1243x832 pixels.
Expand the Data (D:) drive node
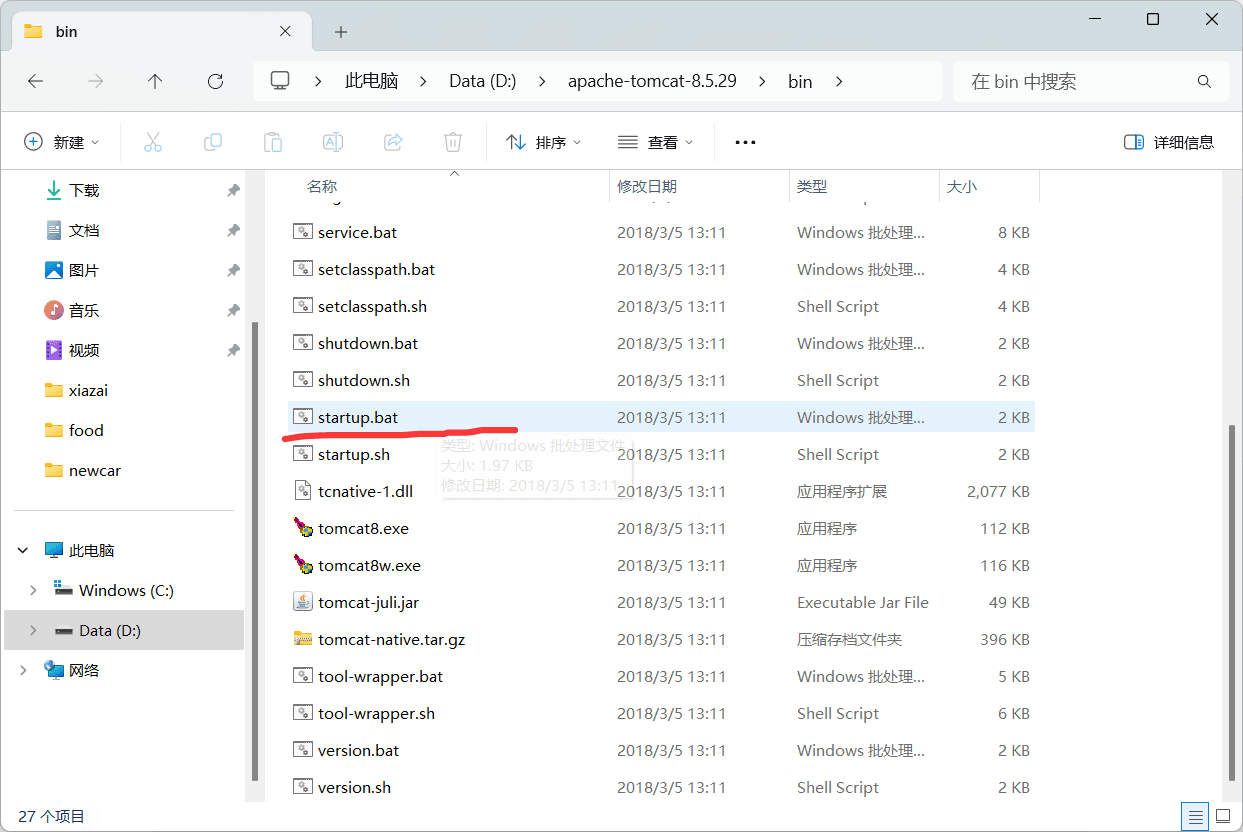coord(33,630)
